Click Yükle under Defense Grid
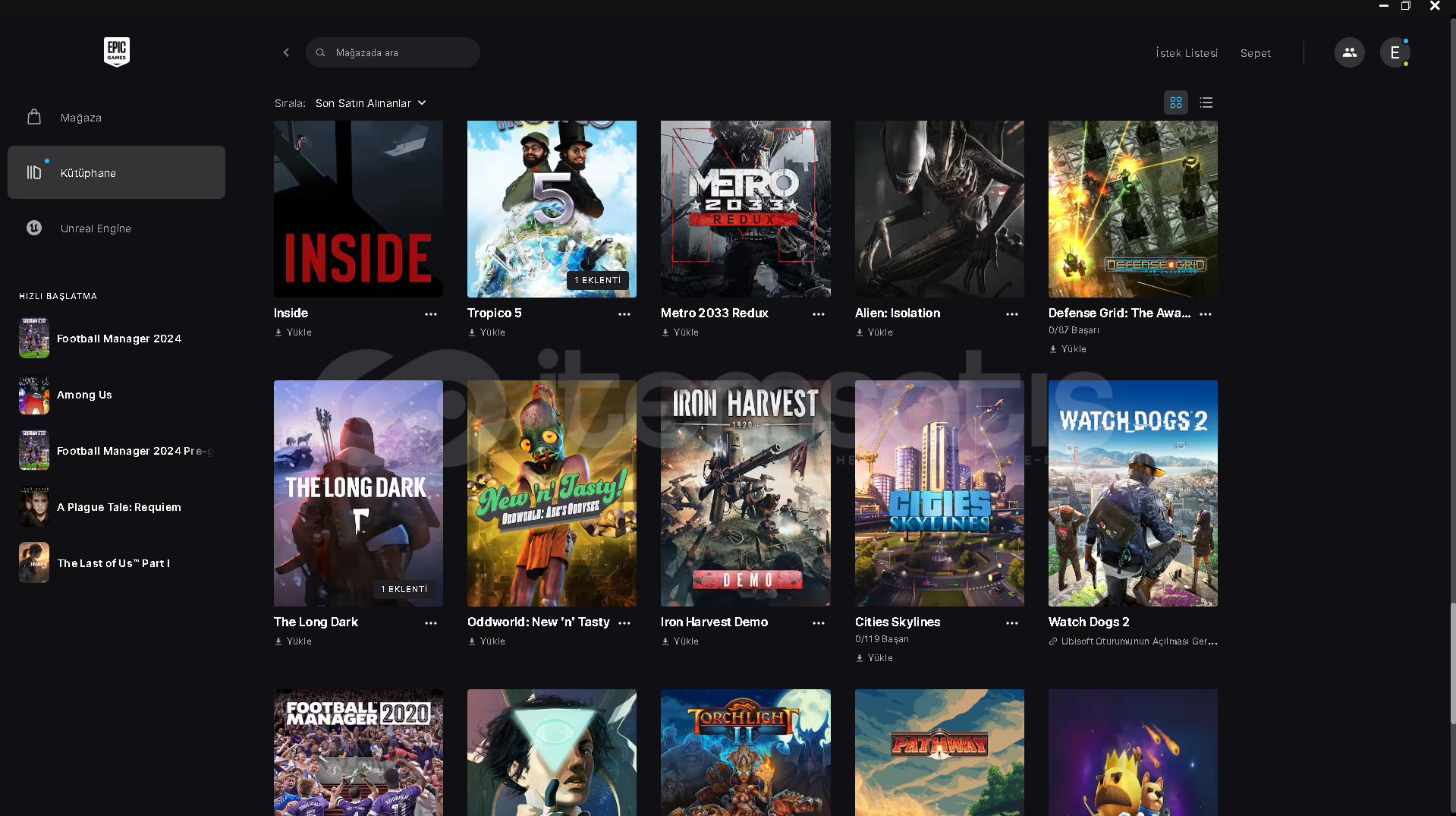 pos(1068,349)
